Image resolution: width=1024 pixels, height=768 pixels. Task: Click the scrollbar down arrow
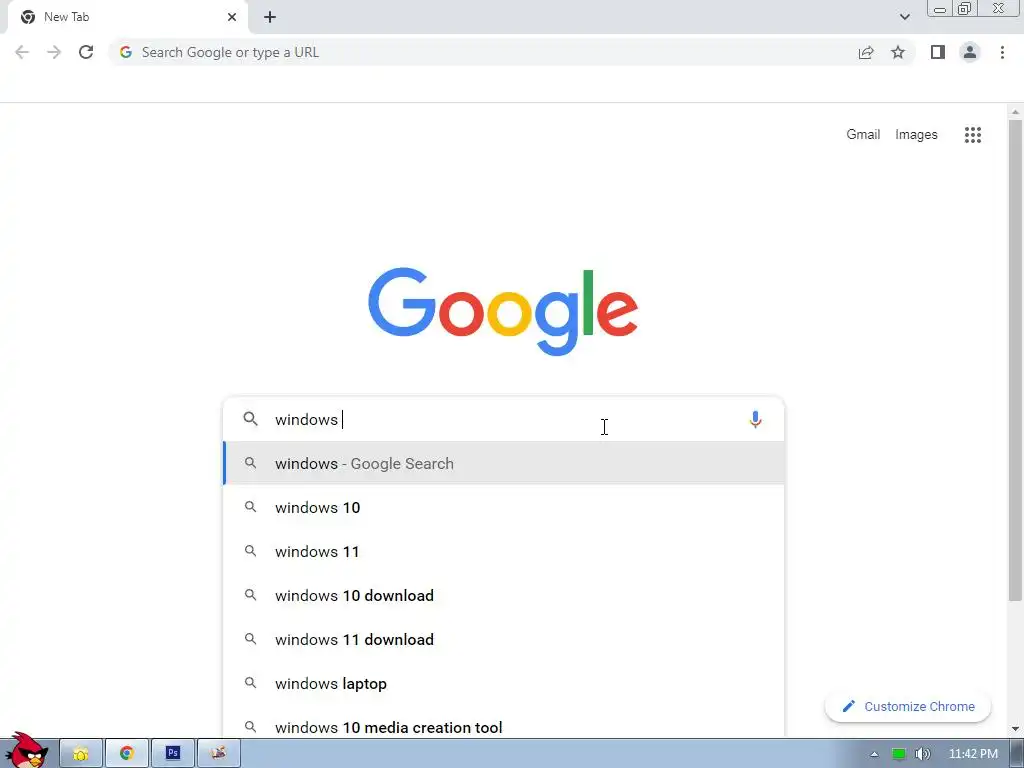coord(1015,729)
